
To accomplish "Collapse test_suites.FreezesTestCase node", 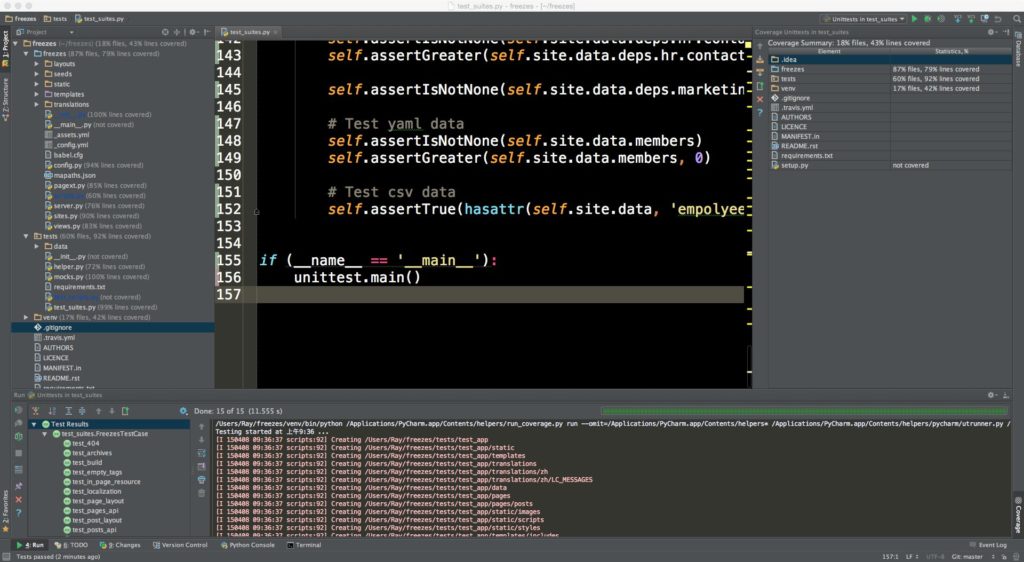I will [45, 433].
